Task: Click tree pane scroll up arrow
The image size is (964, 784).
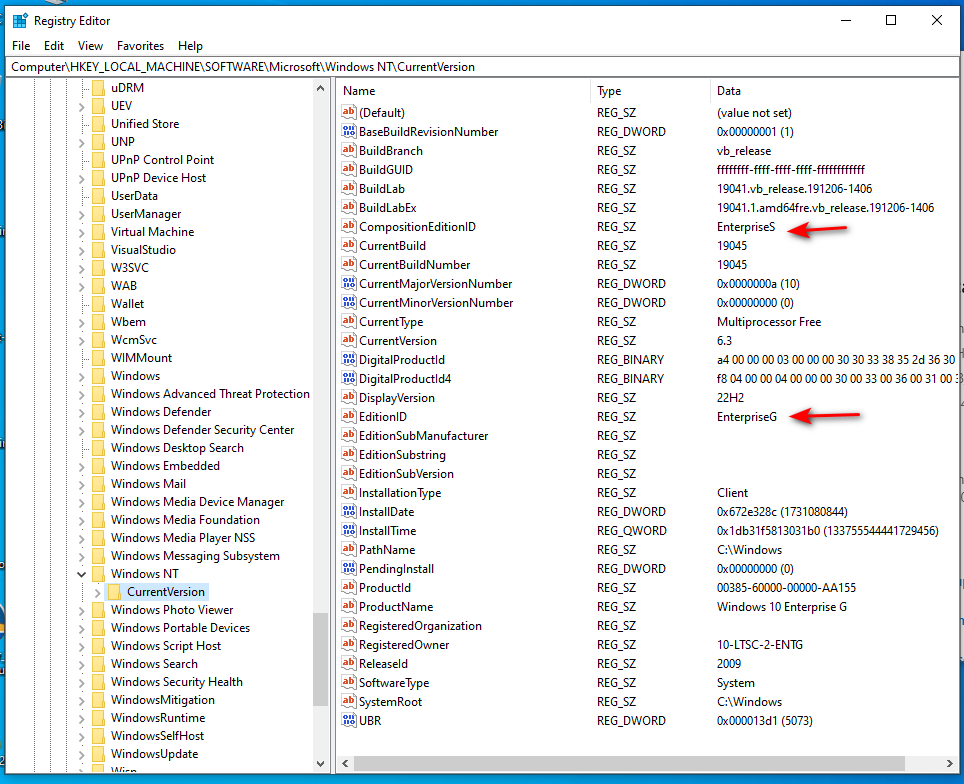Action: coord(320,89)
